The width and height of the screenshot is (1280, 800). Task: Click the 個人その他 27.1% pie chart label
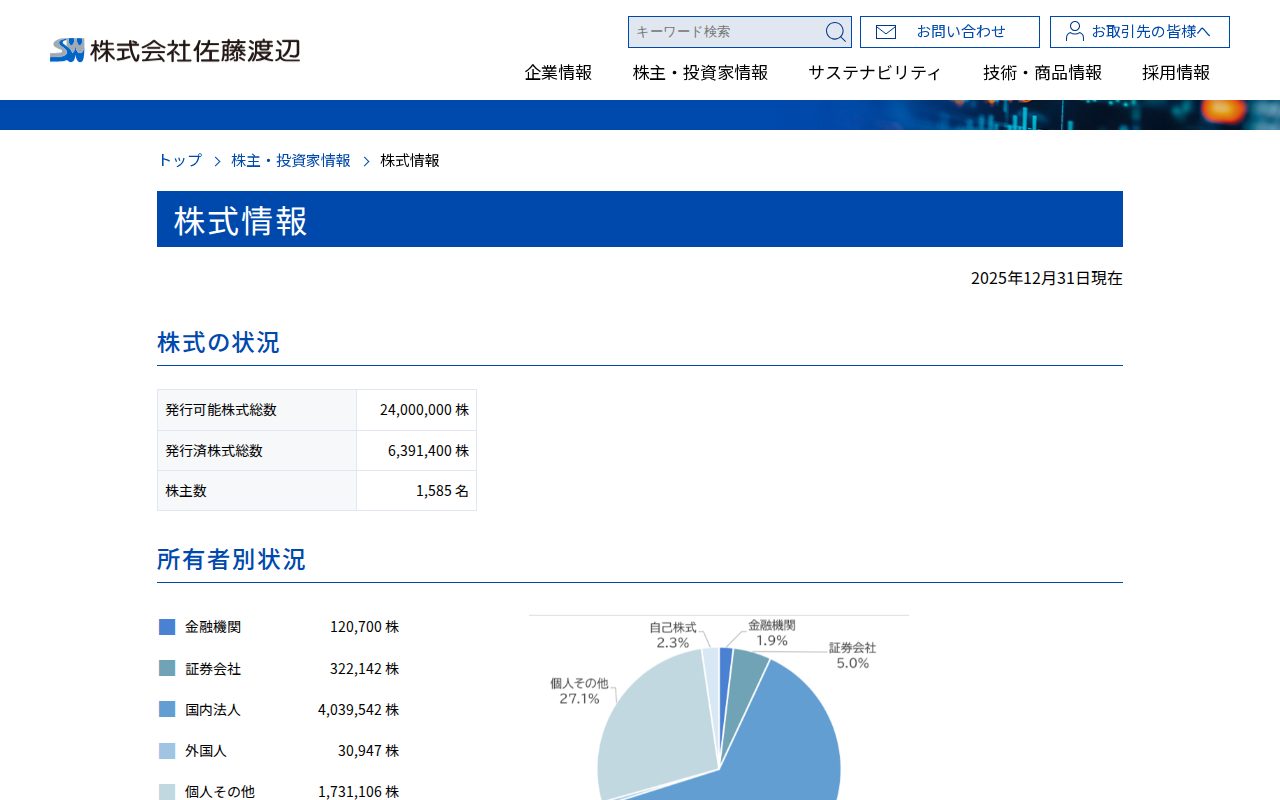click(x=579, y=691)
